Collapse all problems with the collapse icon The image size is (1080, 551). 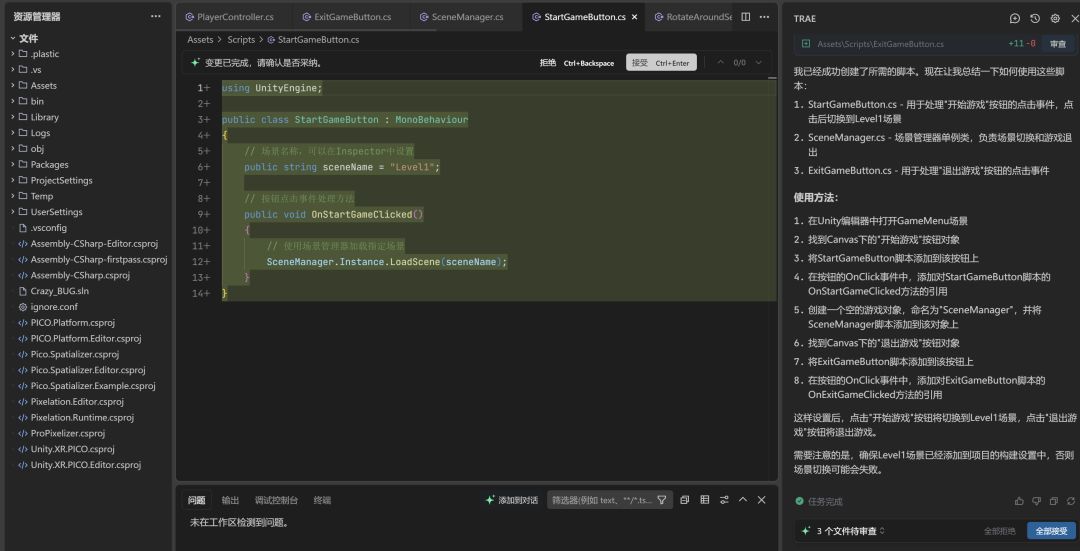pyautogui.click(x=685, y=500)
